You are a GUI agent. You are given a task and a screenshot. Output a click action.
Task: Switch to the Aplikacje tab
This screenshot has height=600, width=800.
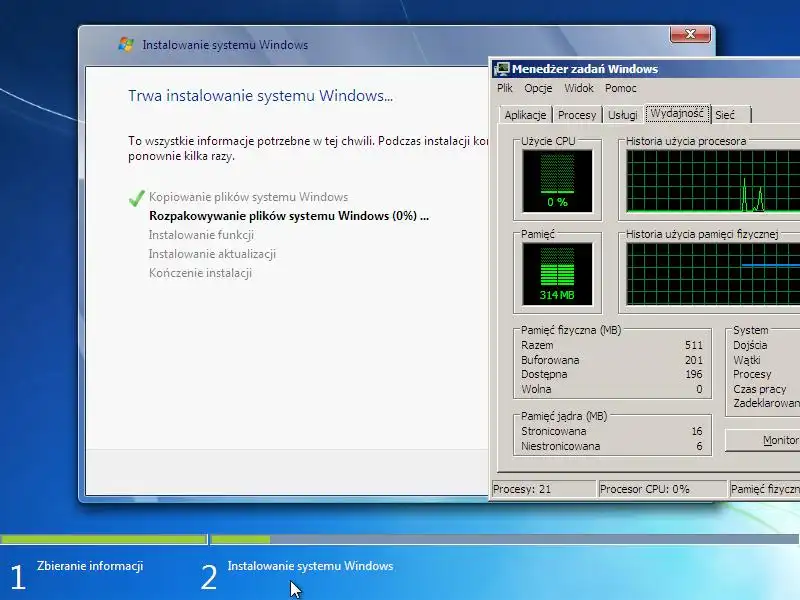(x=525, y=115)
